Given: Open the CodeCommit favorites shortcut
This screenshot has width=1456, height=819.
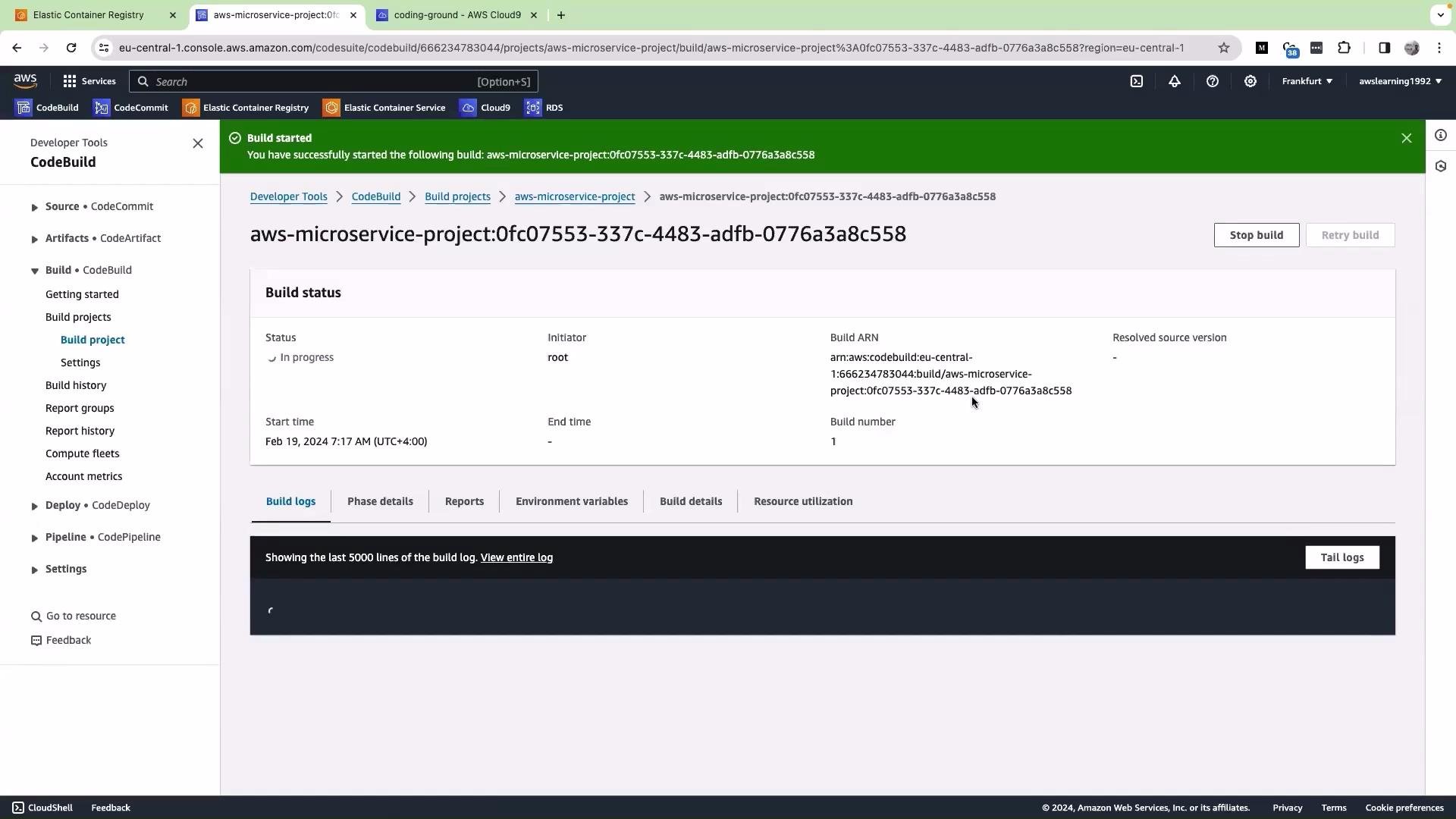Looking at the screenshot, I should [x=130, y=108].
